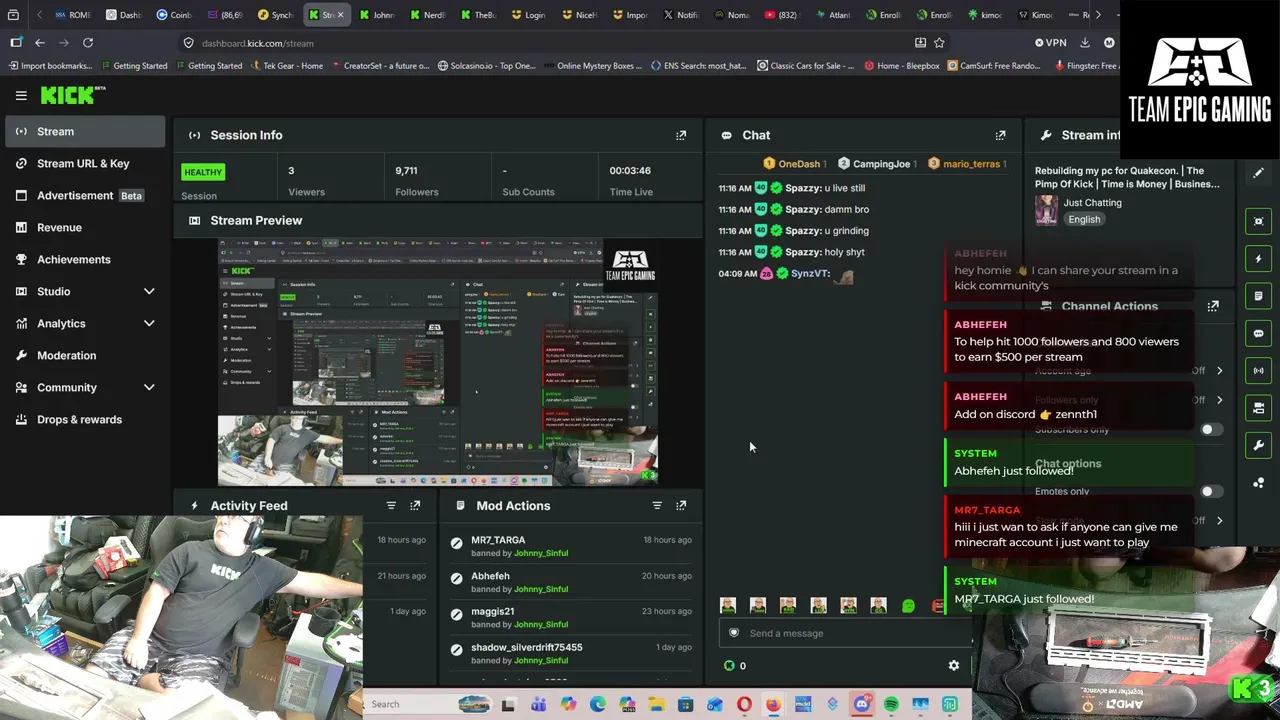The width and height of the screenshot is (1280, 720).
Task: Pop out the Session Info panel
Action: (681, 135)
